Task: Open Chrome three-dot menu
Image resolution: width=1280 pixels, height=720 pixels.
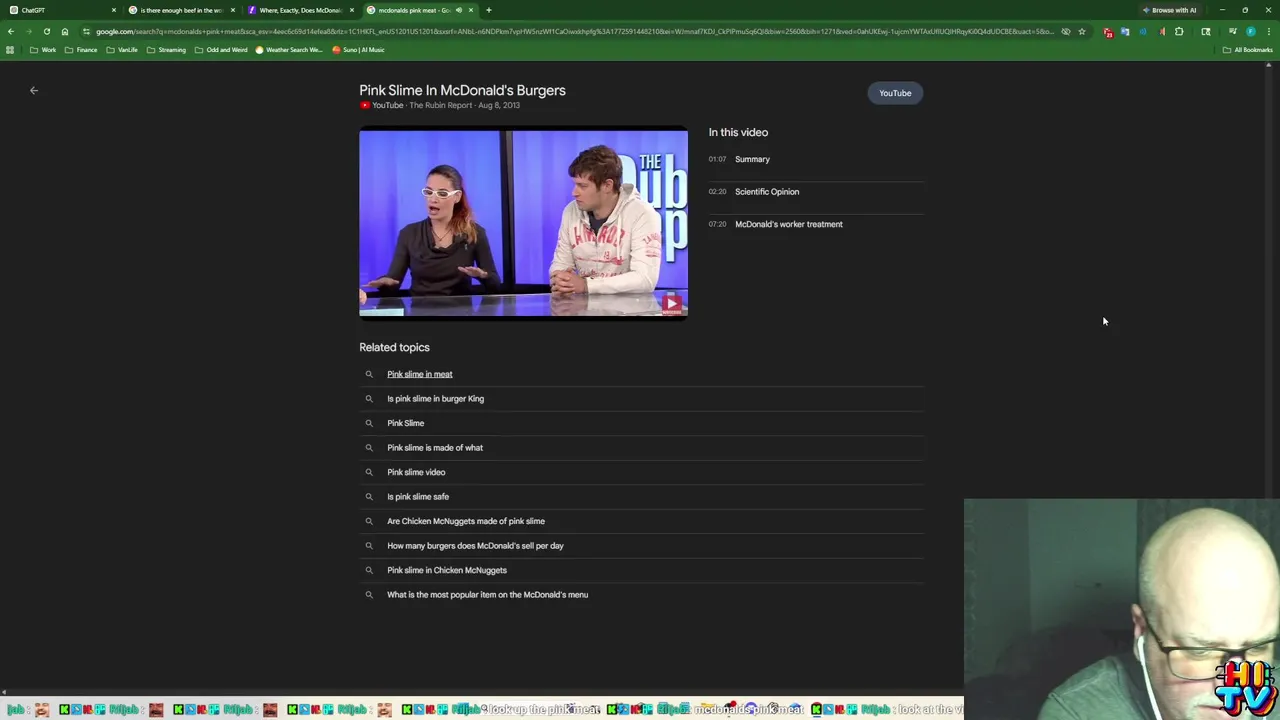Action: pyautogui.click(x=1269, y=32)
